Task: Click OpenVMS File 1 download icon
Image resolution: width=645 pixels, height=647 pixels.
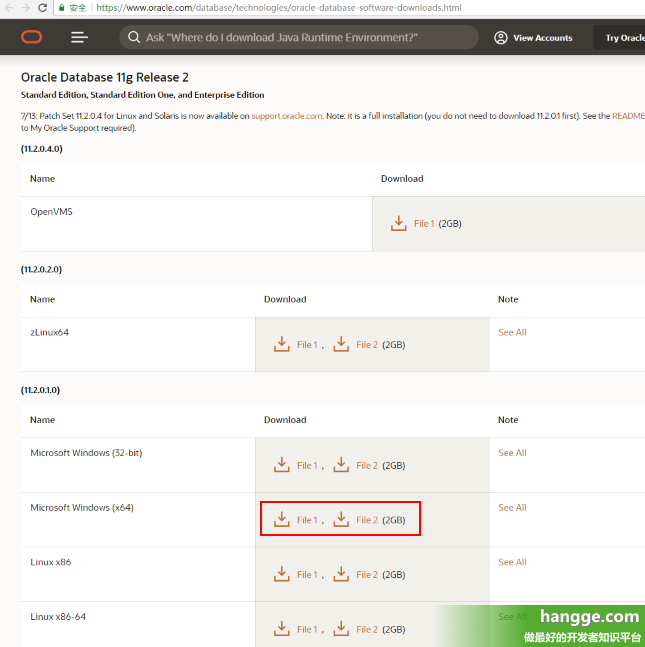Action: (399, 223)
